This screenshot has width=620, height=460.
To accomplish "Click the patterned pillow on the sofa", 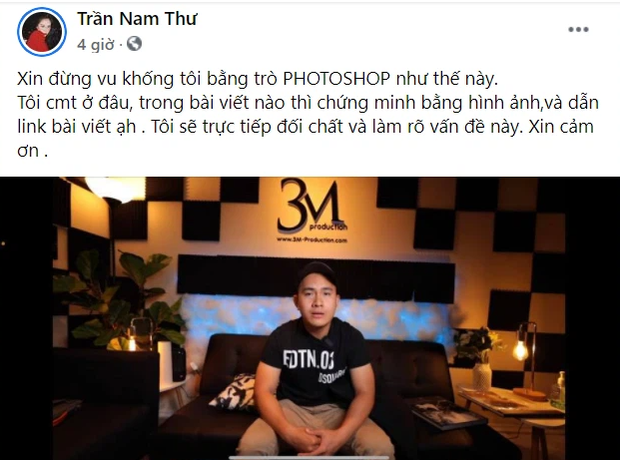I will click(234, 392).
